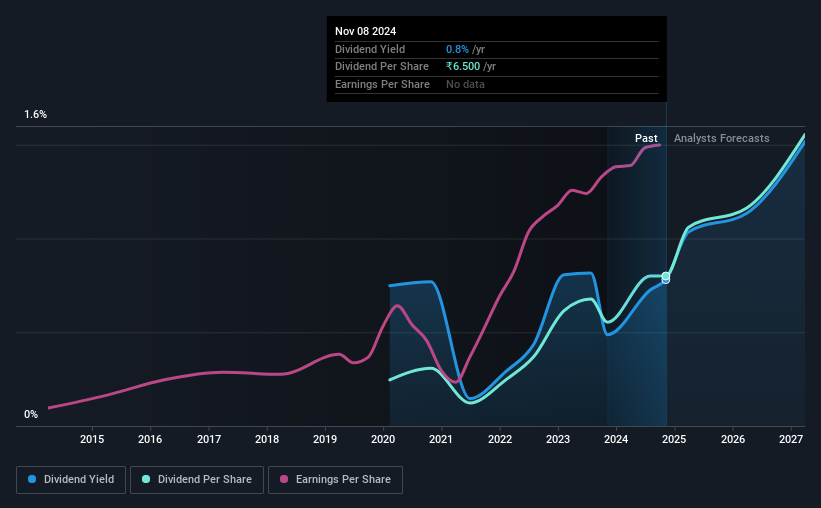The height and width of the screenshot is (508, 821).
Task: Click the teal Dividend Per Share legend dot
Action: click(x=146, y=479)
